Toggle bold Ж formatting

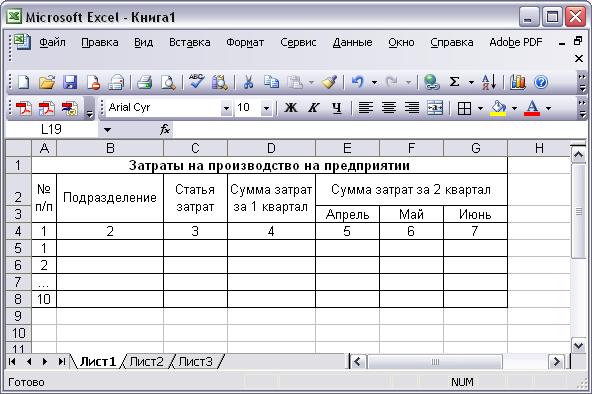coord(290,108)
